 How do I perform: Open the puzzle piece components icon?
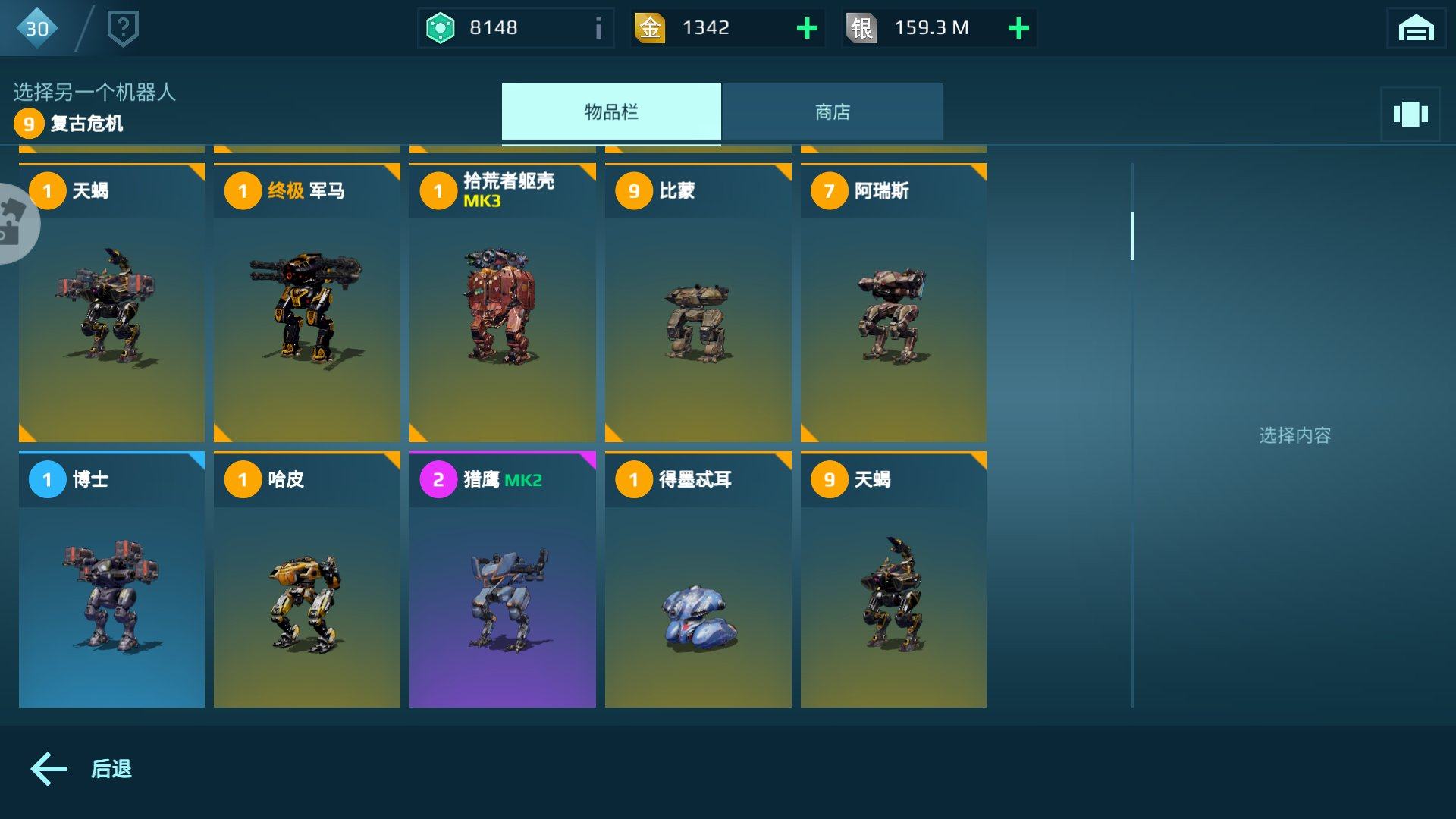[x=14, y=223]
